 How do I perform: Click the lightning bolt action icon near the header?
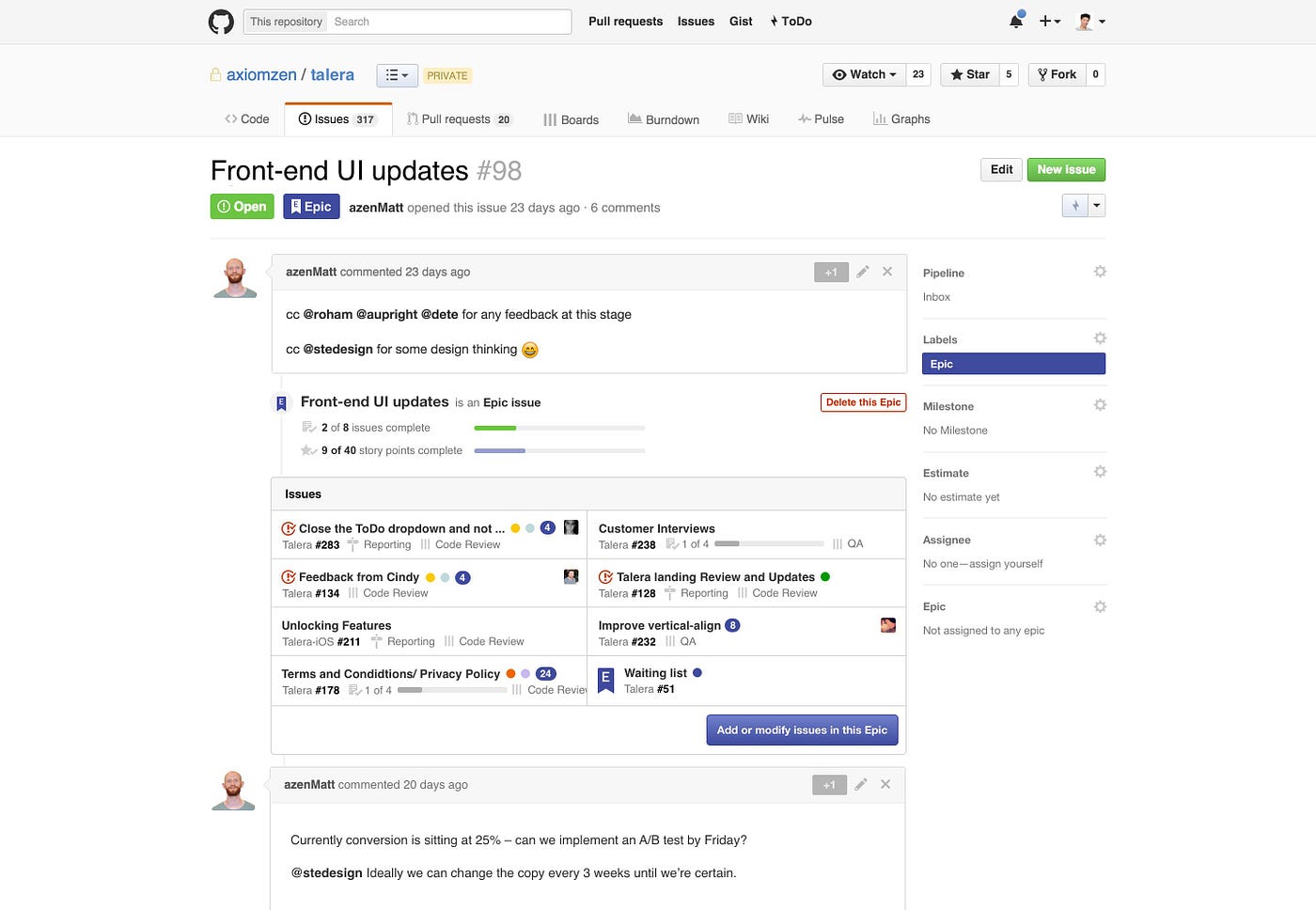pos(1074,204)
